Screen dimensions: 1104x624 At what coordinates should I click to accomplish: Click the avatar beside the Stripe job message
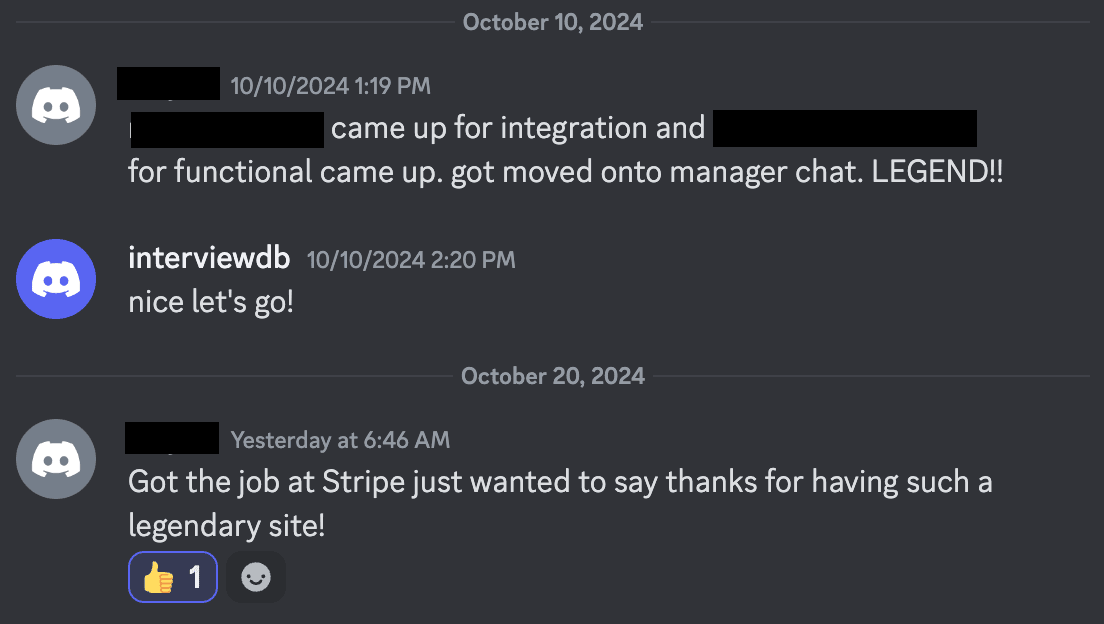(x=56, y=459)
